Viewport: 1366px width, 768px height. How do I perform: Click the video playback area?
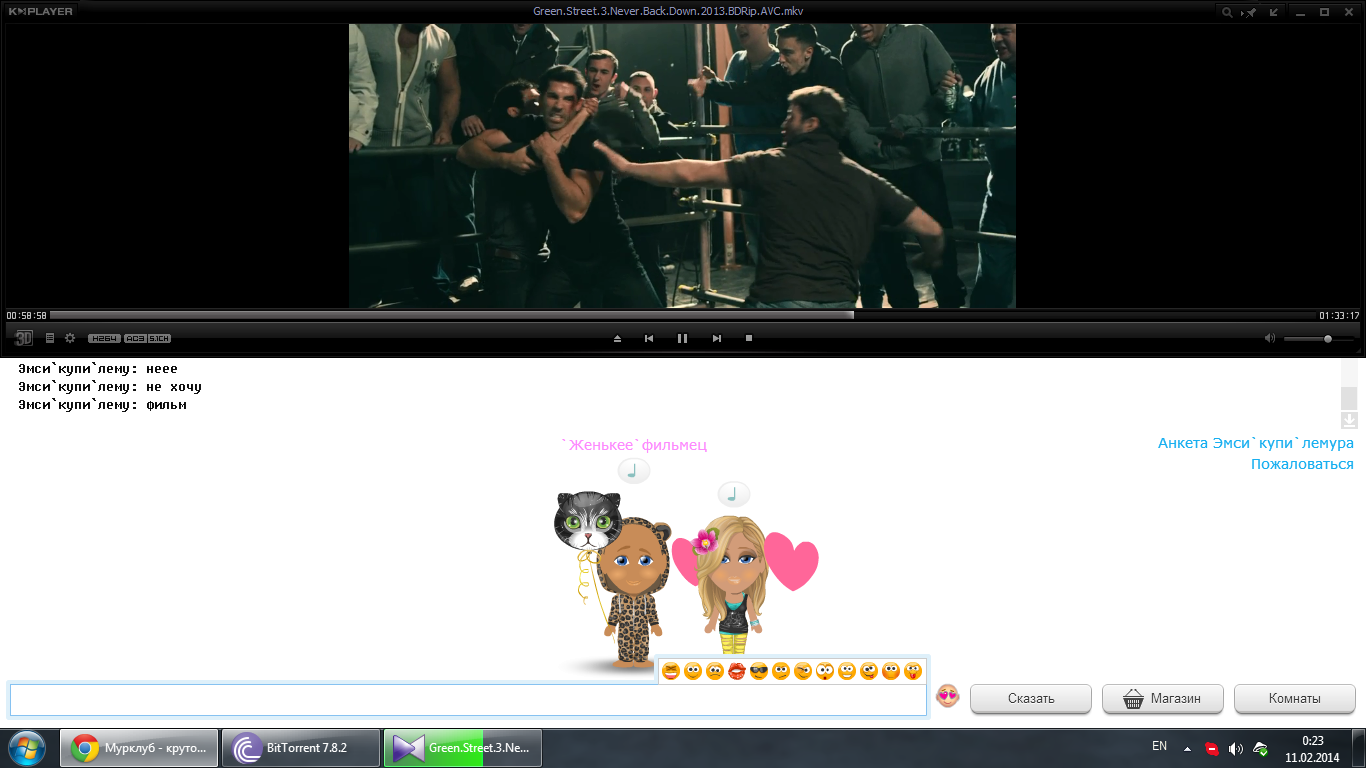pos(682,165)
